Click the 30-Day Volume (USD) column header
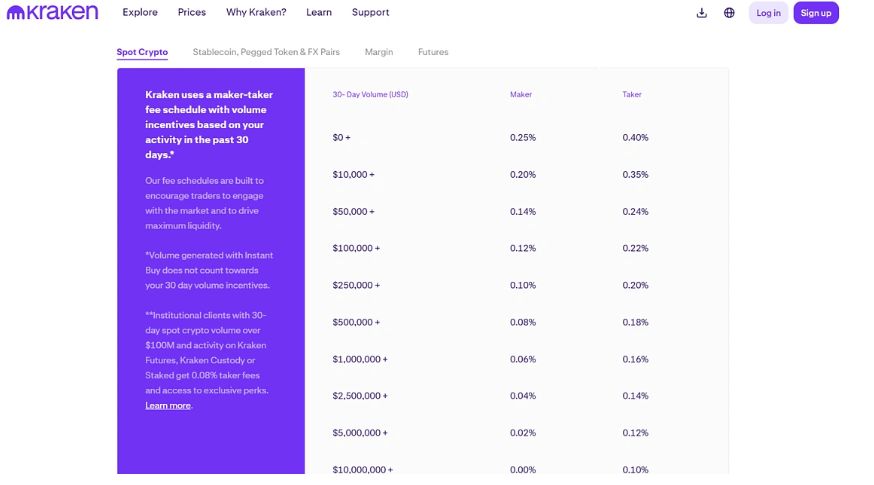 point(370,95)
